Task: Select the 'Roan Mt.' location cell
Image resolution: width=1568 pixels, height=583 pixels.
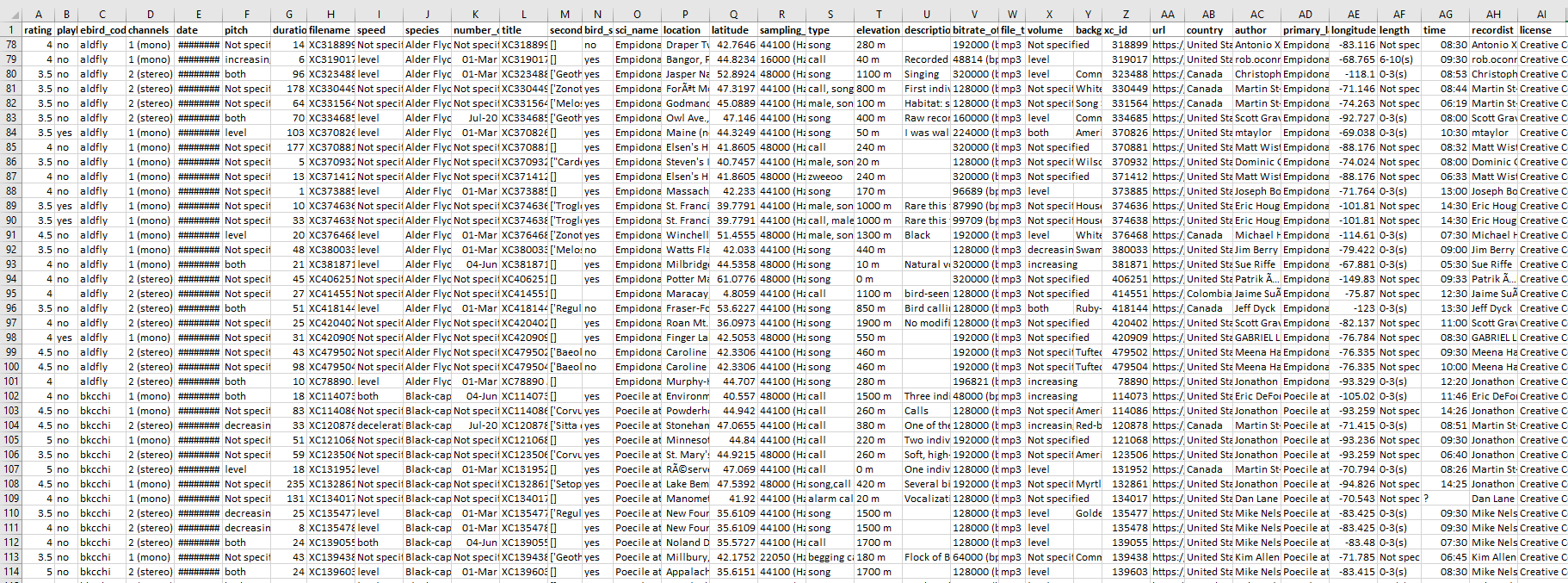Action: click(685, 323)
